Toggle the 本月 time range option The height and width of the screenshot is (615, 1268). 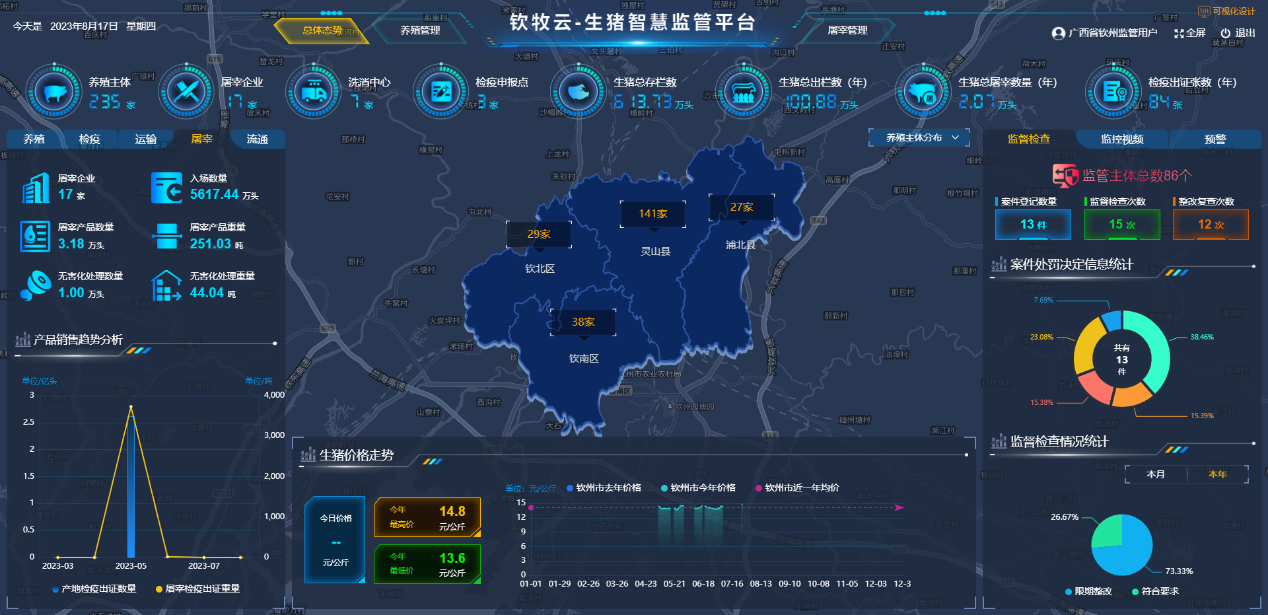click(1156, 474)
